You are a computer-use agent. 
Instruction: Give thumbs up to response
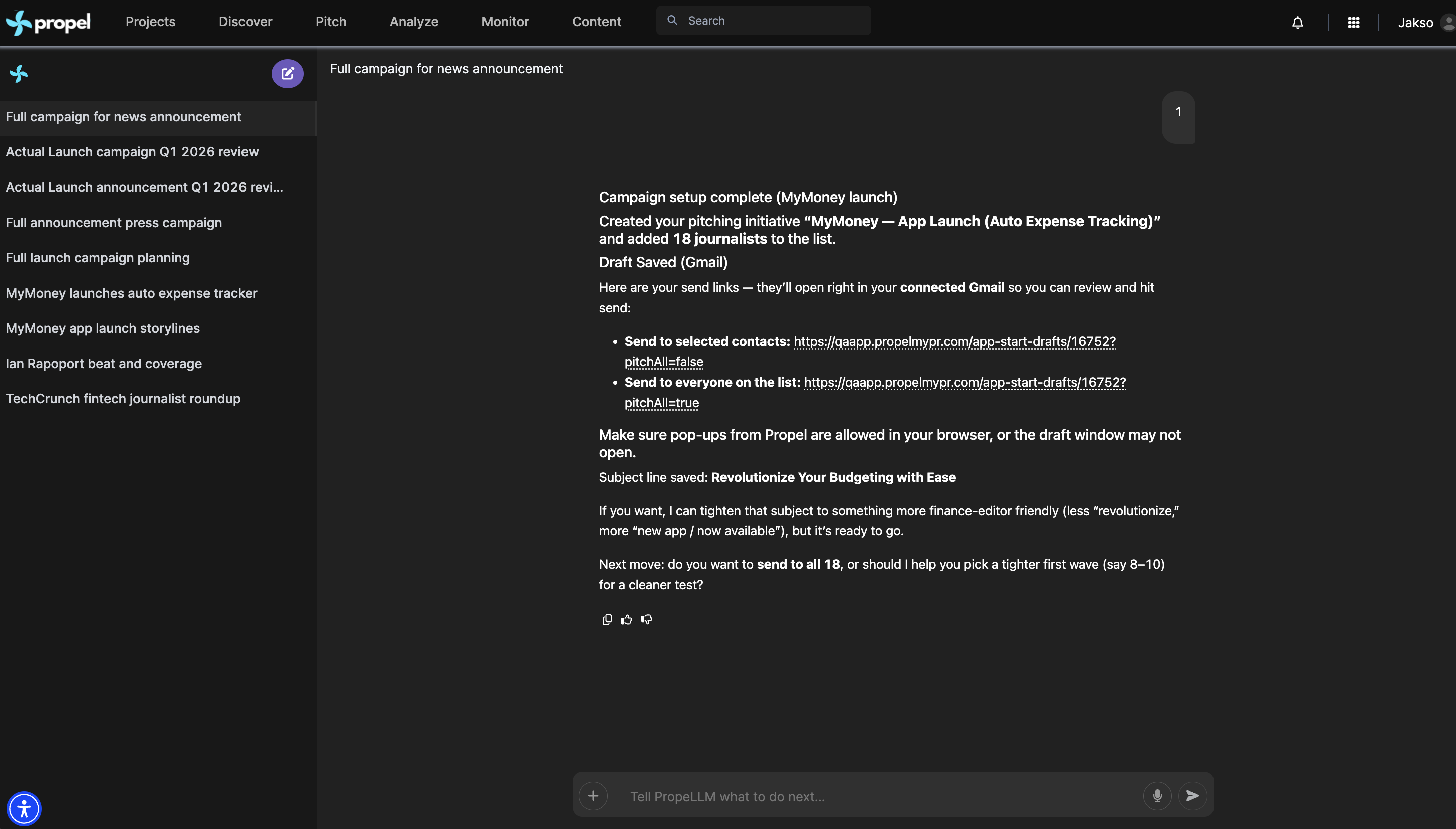pos(626,619)
